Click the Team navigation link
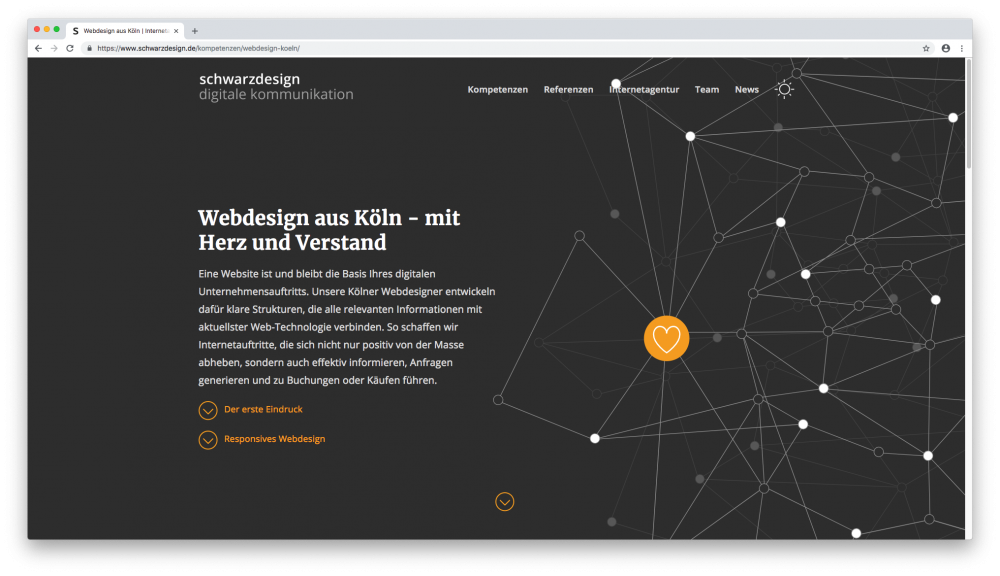 pos(706,89)
